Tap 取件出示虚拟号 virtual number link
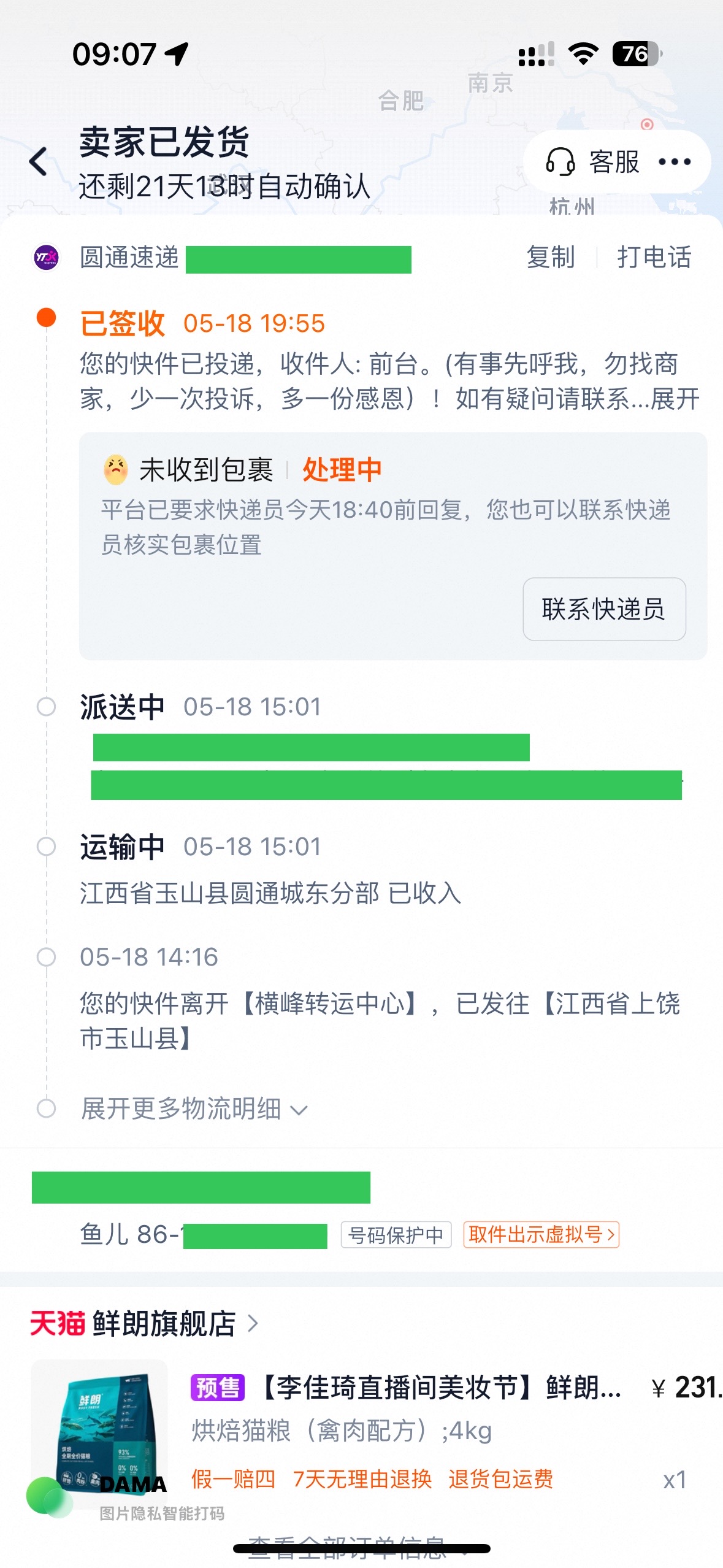Image resolution: width=723 pixels, height=1568 pixels. pyautogui.click(x=541, y=1234)
